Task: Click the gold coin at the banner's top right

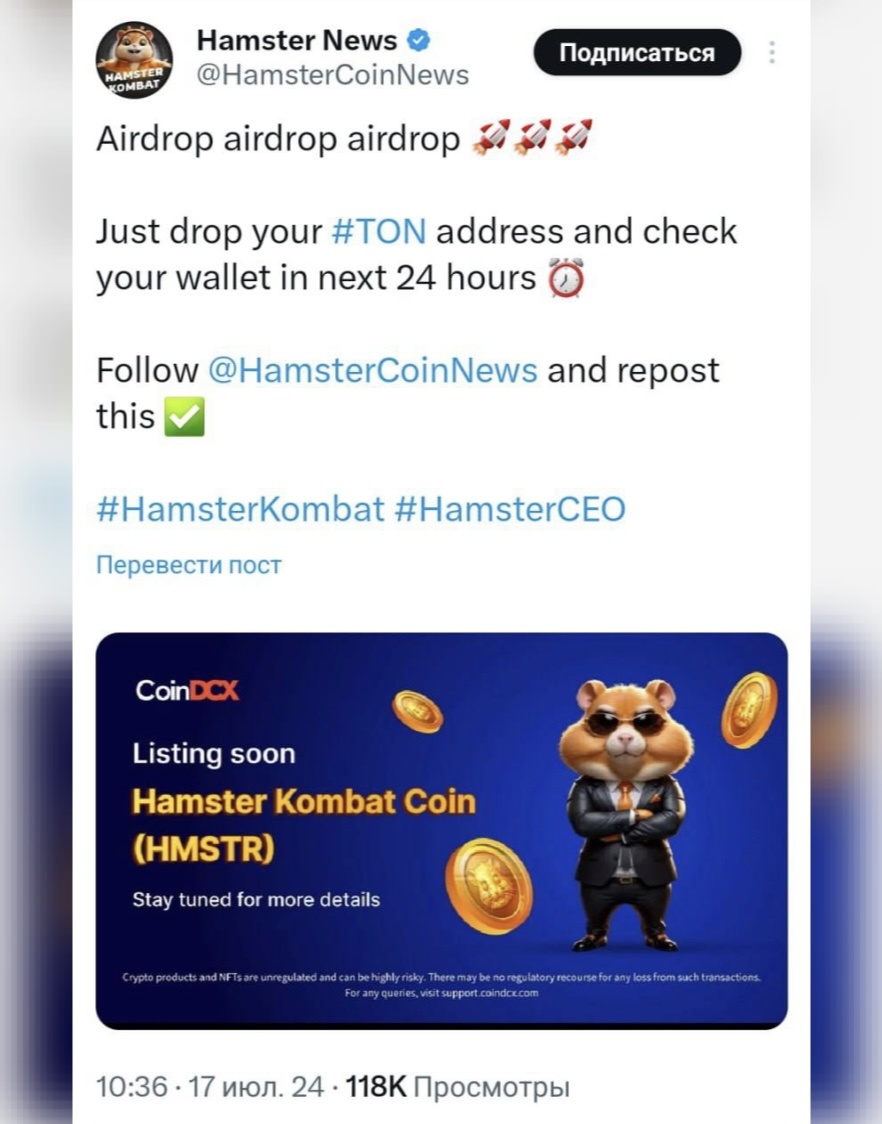Action: pos(749,710)
